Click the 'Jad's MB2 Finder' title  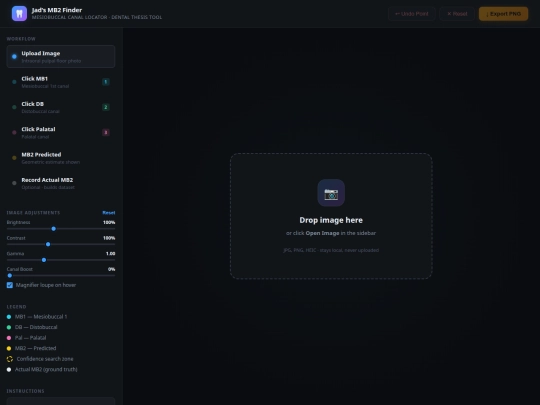pos(57,10)
